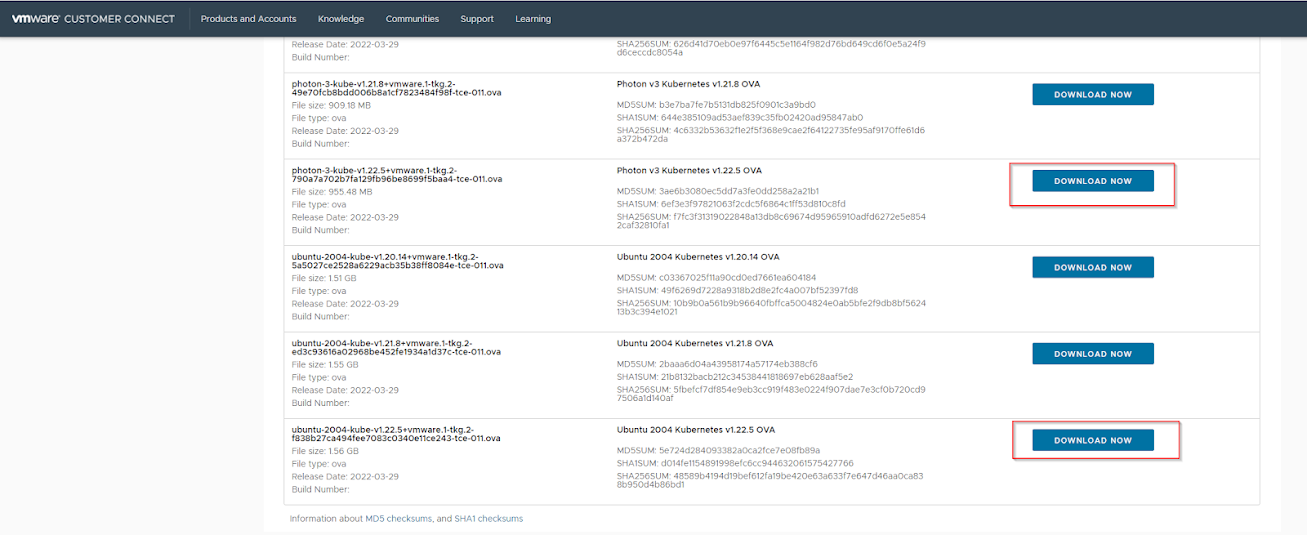Click the SHA256SUM value starting 5fbefcf7df854
This screenshot has width=1307, height=535.
tap(771, 393)
